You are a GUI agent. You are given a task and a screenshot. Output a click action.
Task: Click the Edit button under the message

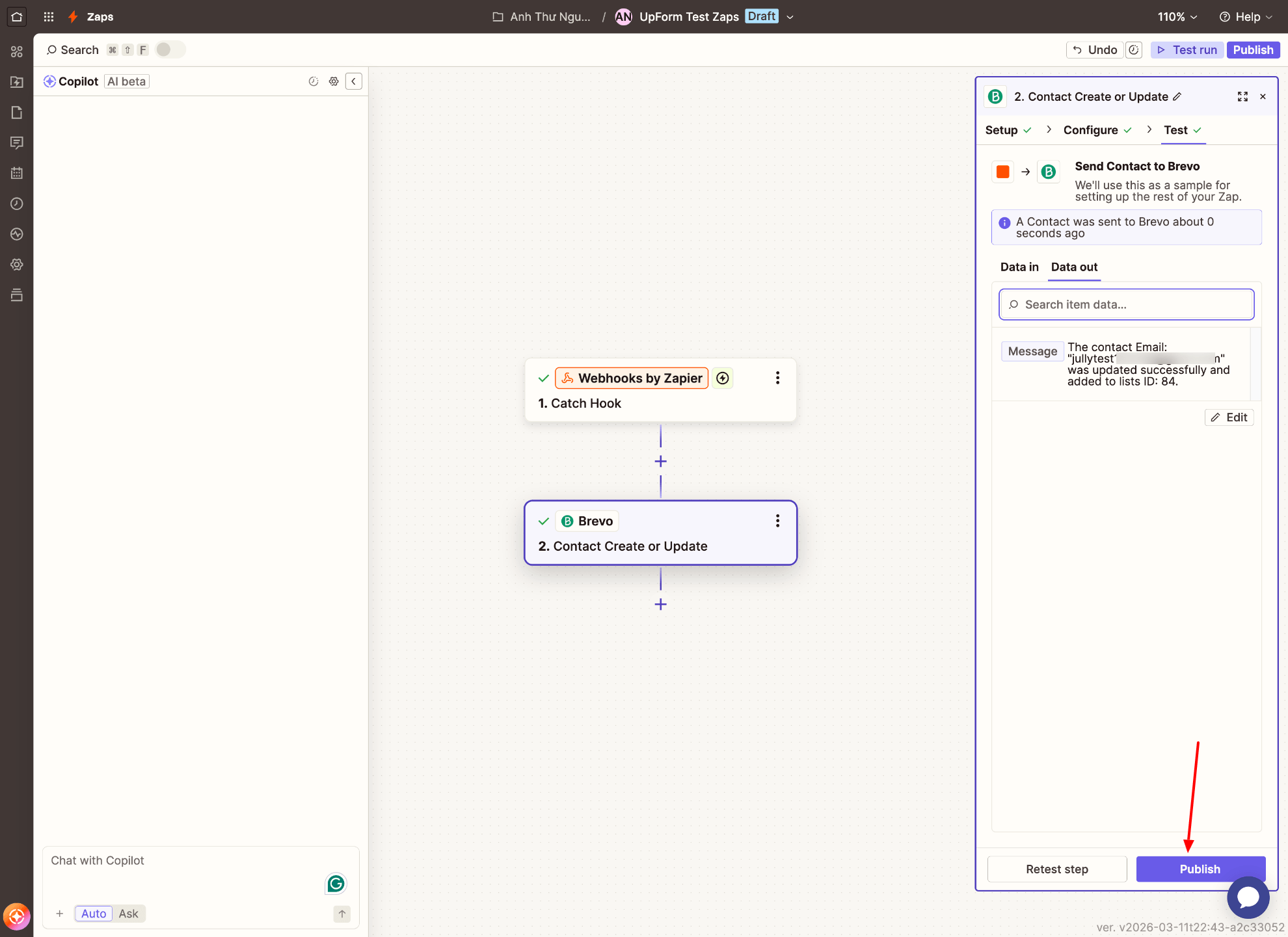coord(1229,417)
